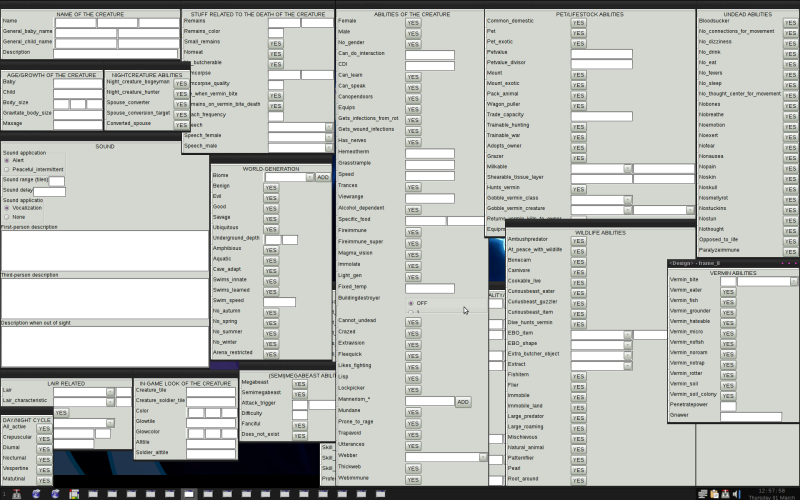Launch the first globe browser icon in taskbar

pyautogui.click(x=36, y=493)
